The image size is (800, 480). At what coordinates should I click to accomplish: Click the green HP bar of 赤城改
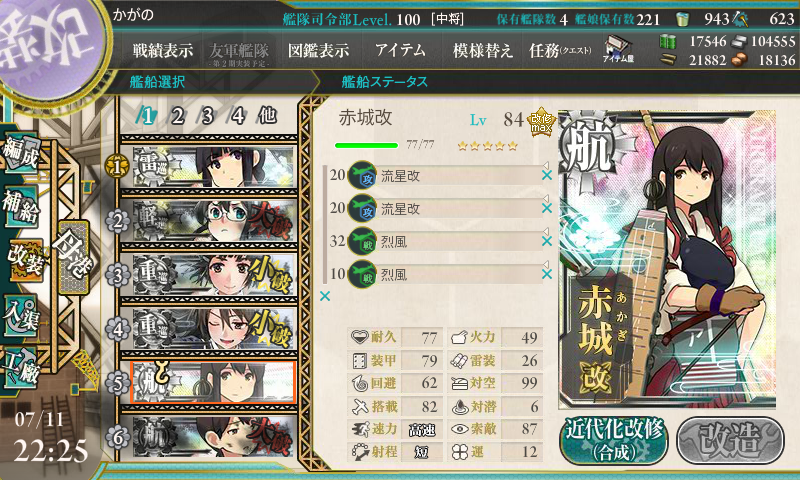pos(366,145)
